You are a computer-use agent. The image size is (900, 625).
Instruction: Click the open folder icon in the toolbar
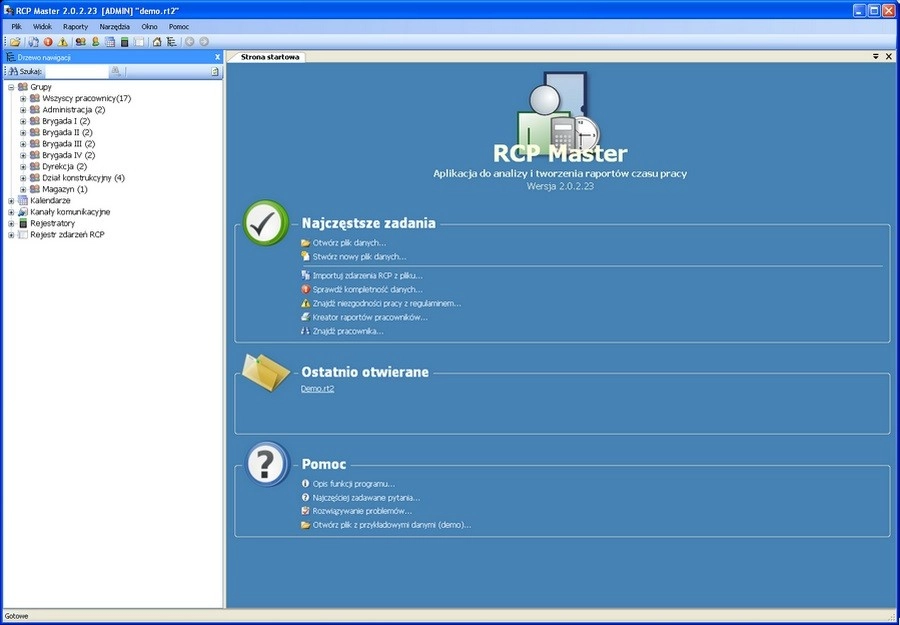(15, 42)
